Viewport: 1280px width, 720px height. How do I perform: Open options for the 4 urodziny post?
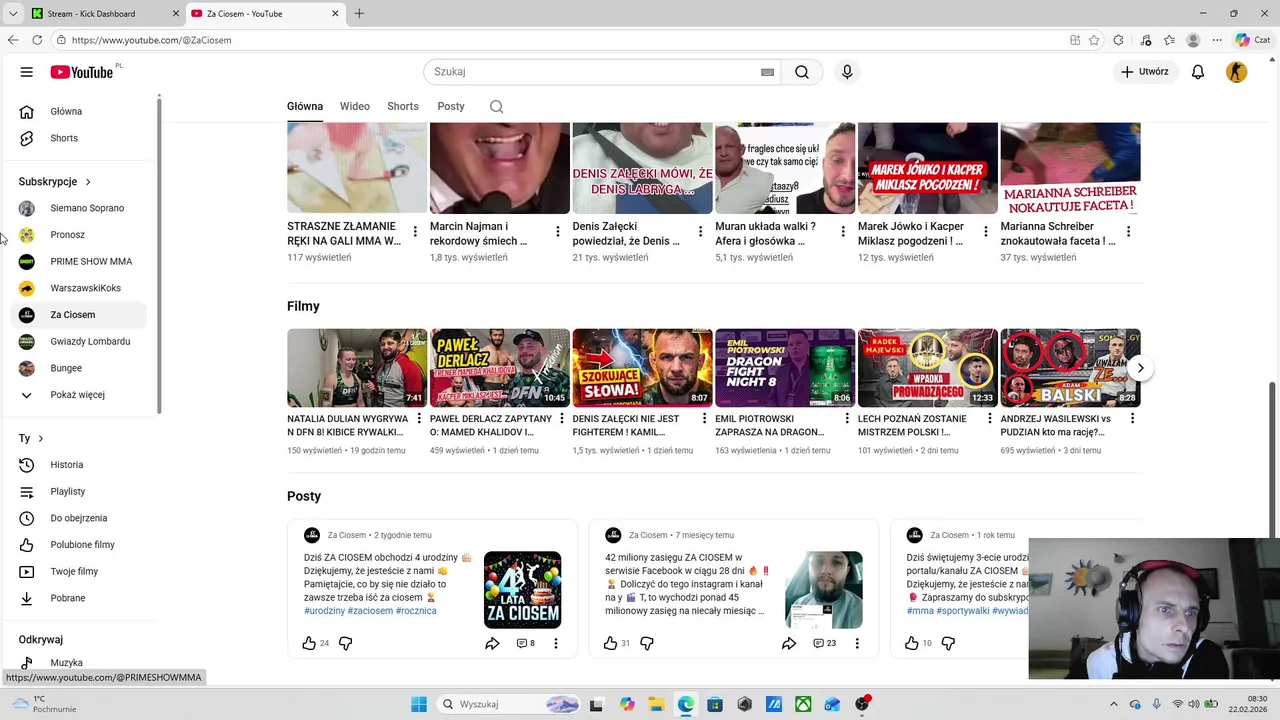pos(556,643)
